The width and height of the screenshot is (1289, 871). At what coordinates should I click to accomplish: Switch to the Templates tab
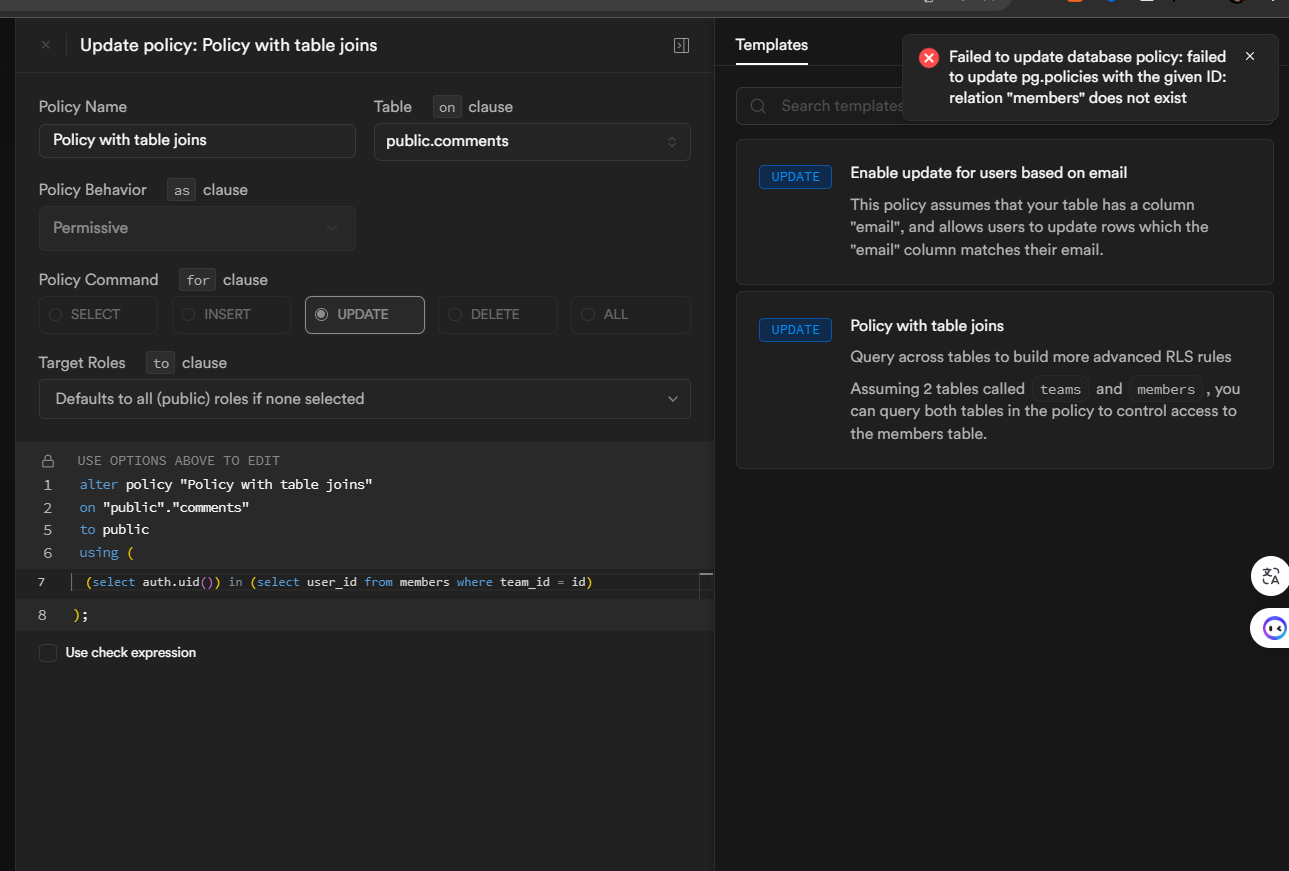[771, 45]
